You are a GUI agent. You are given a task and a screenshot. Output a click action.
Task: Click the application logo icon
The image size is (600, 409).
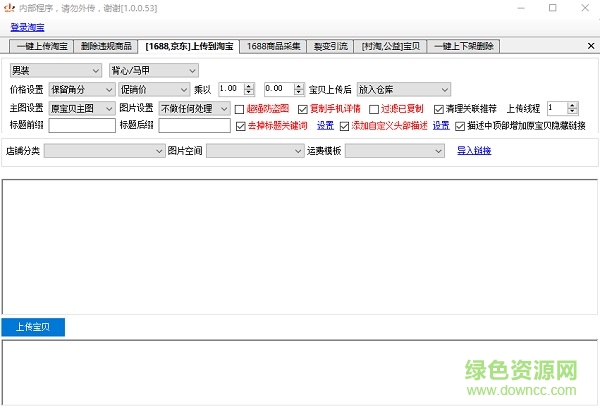tap(9, 8)
